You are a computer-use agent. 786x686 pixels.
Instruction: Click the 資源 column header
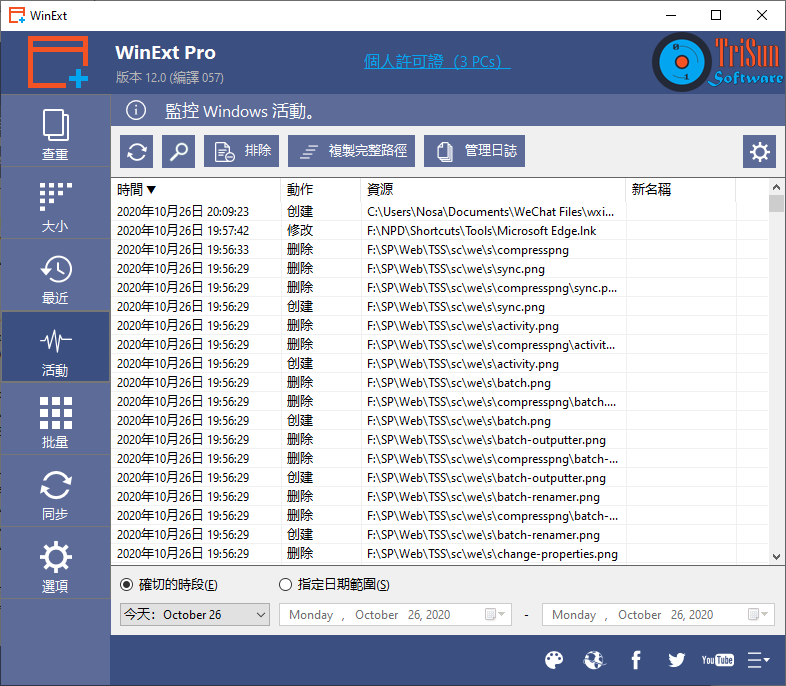[x=493, y=189]
